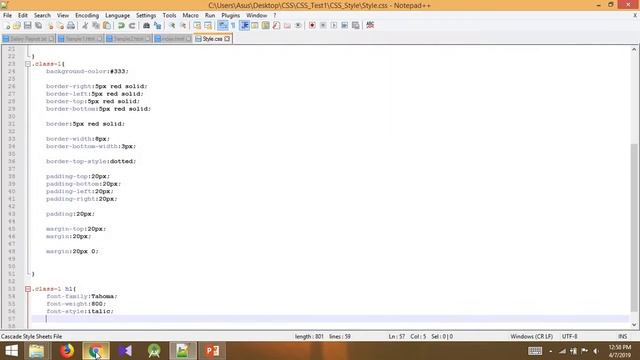Image resolution: width=640 pixels, height=360 pixels.
Task: Print the document with Print icon
Action: pos(71,25)
